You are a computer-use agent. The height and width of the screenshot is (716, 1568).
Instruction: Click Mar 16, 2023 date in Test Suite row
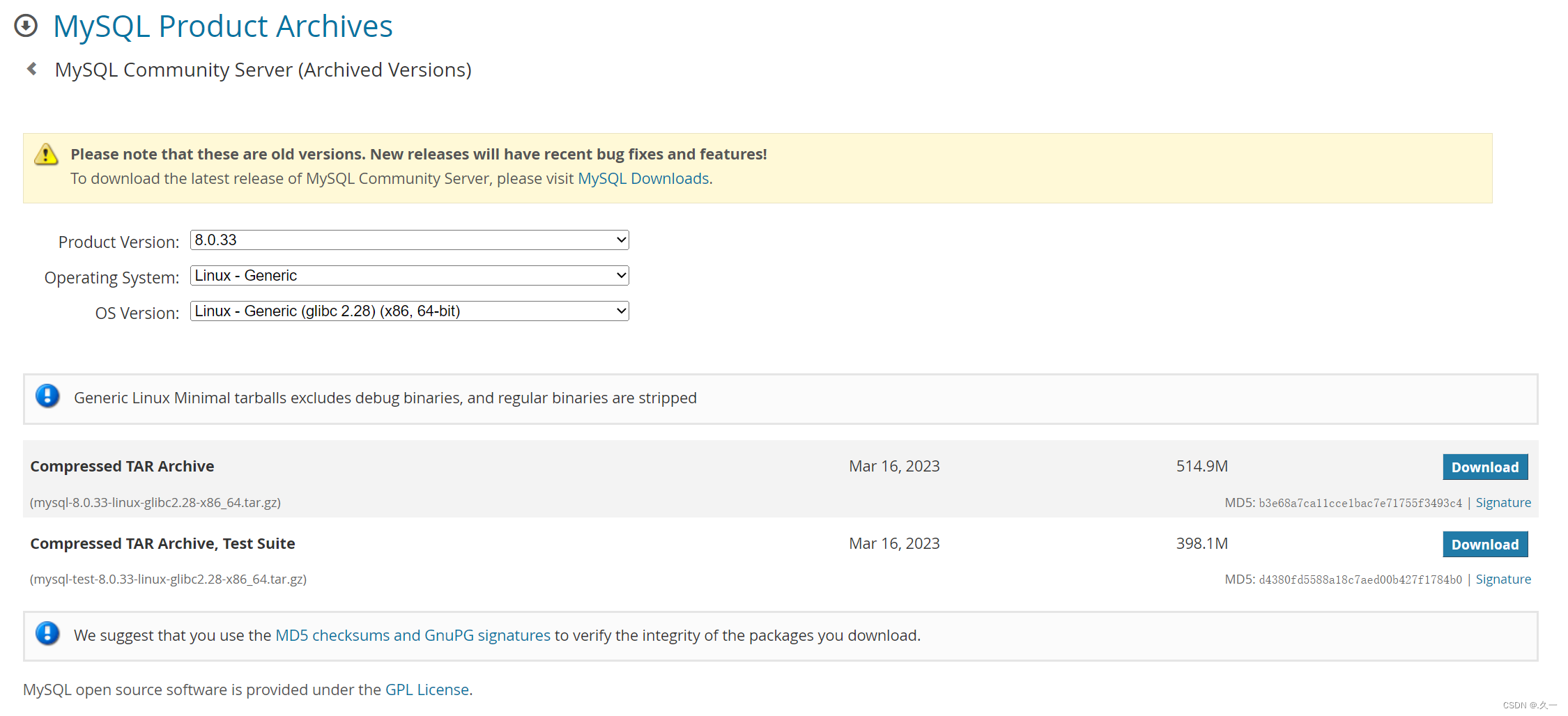pos(894,544)
